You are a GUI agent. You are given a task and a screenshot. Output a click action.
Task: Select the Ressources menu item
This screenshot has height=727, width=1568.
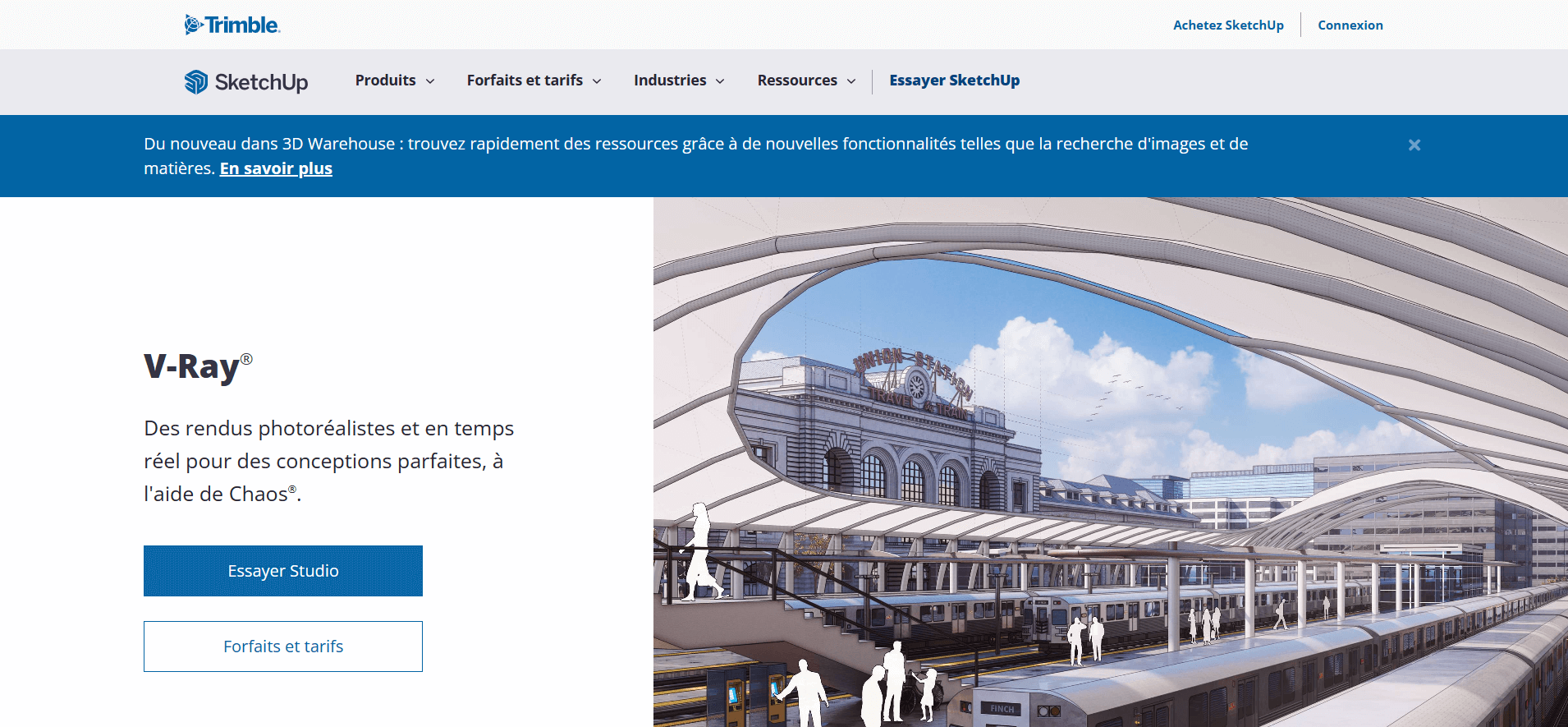click(796, 81)
